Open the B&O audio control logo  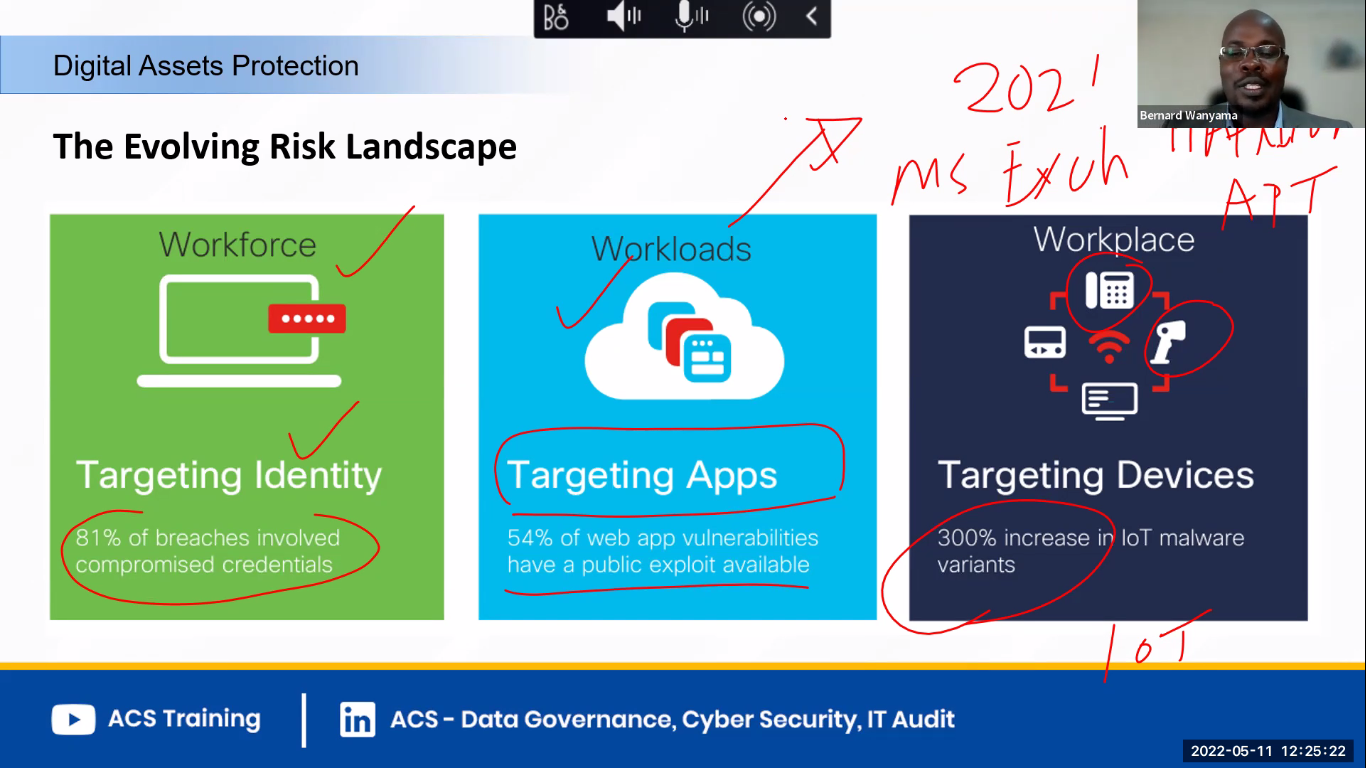pyautogui.click(x=556, y=17)
